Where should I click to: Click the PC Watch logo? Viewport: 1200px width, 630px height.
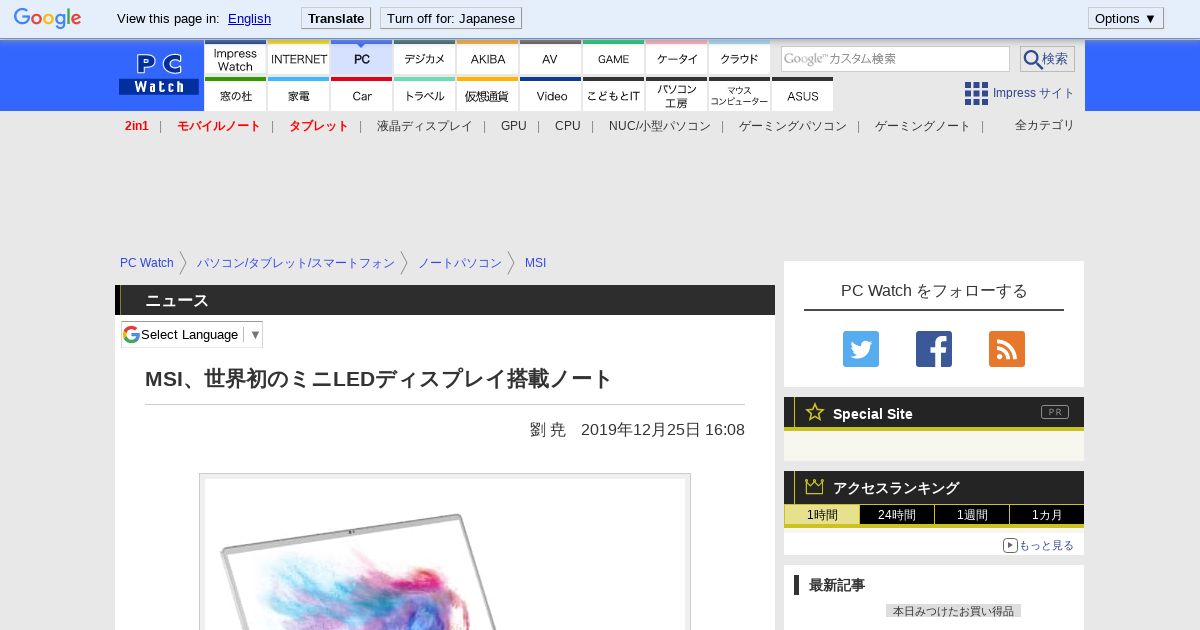point(159,75)
